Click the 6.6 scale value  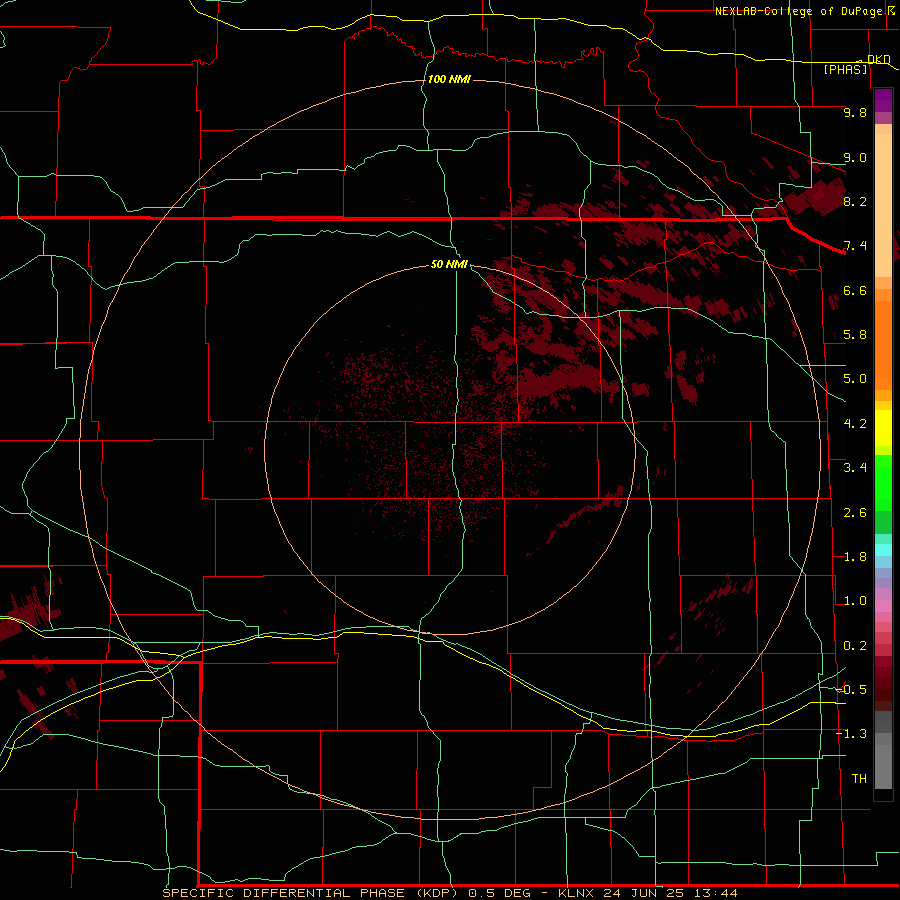855,290
